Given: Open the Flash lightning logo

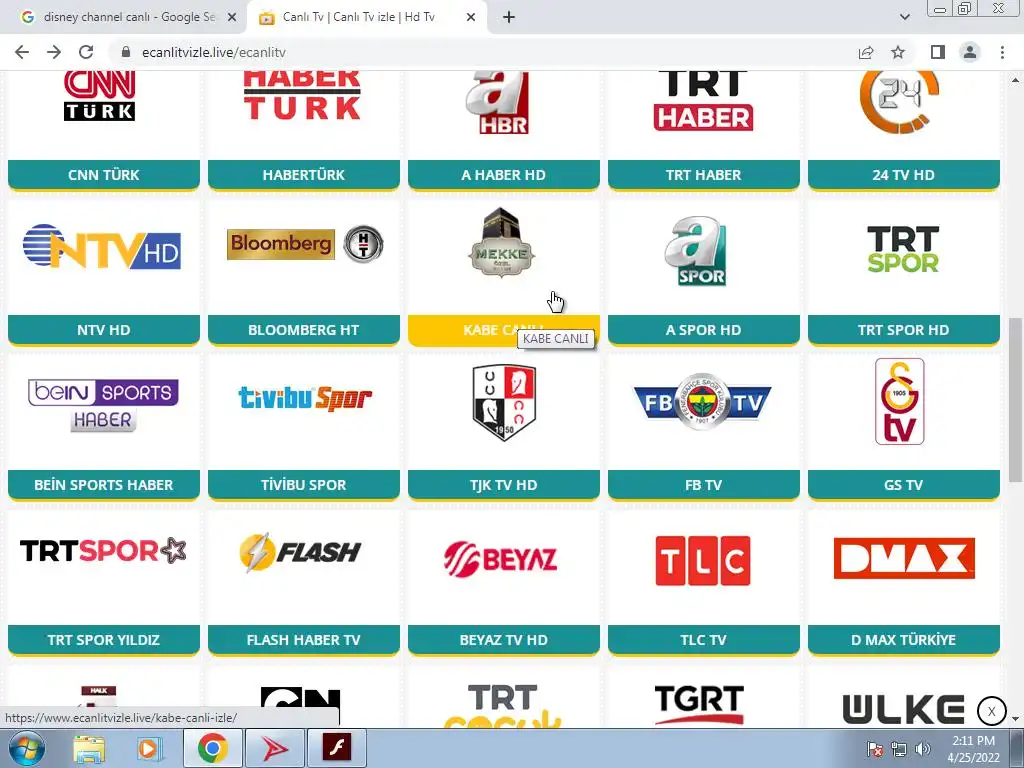Looking at the screenshot, I should click(x=300, y=553).
